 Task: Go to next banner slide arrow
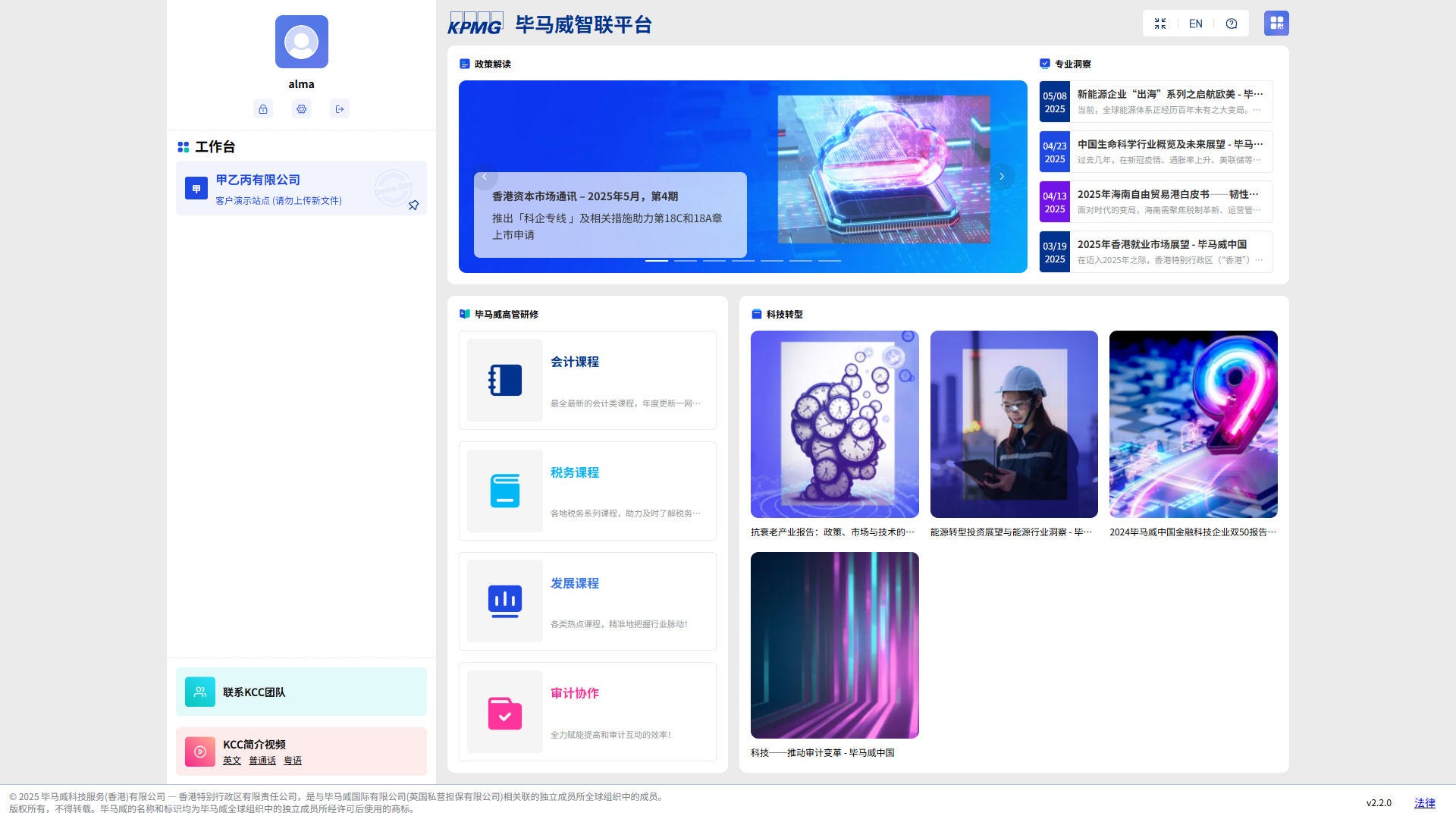click(1002, 177)
